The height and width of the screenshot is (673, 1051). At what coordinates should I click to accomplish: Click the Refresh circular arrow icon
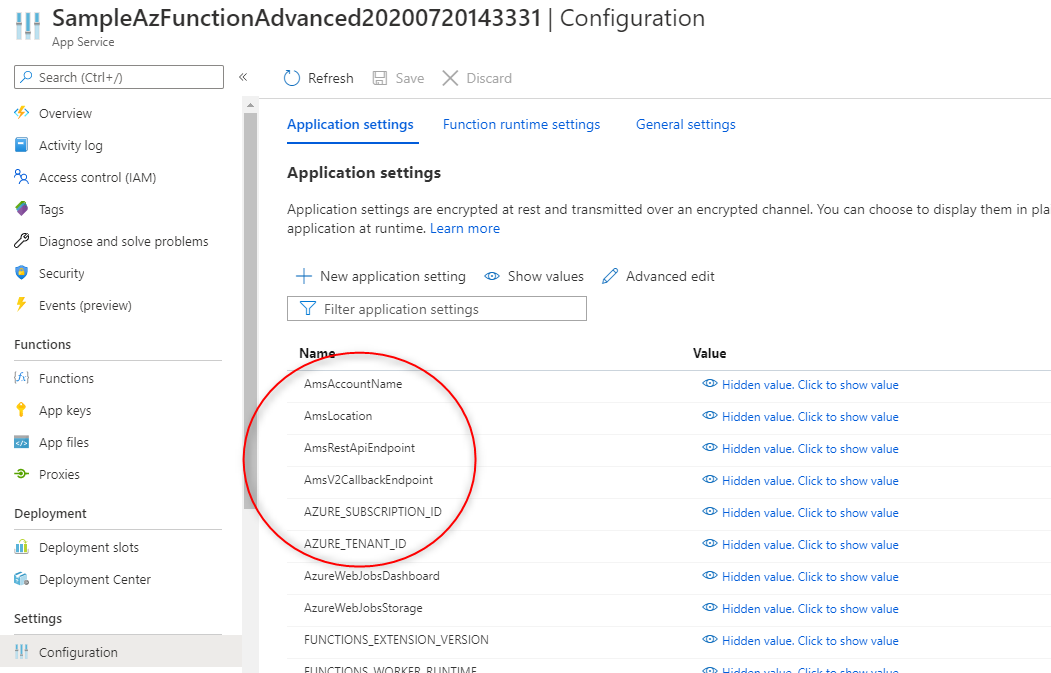(292, 78)
